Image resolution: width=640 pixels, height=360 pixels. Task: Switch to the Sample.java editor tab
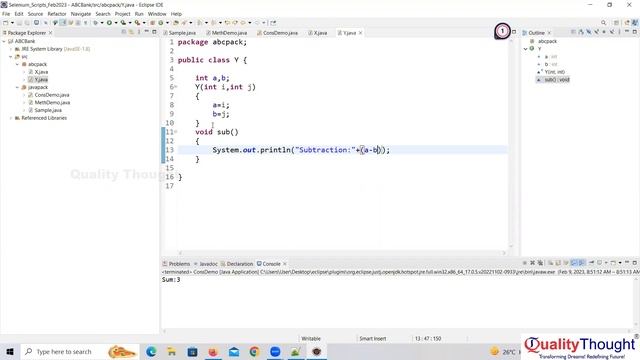coord(180,33)
